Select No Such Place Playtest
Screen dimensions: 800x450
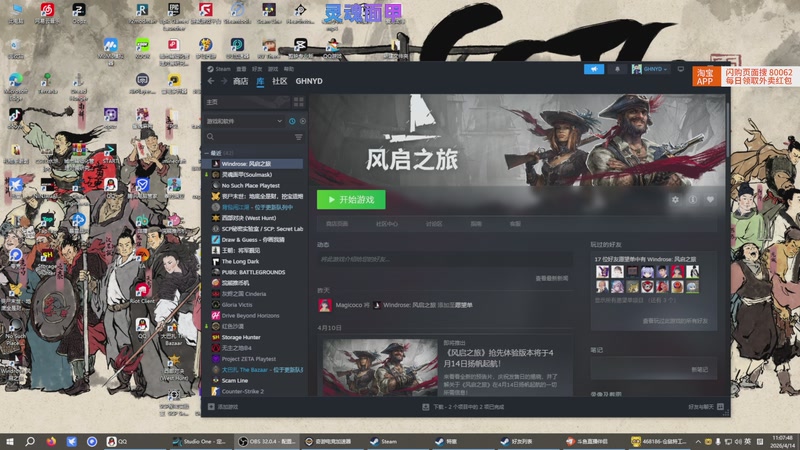click(x=253, y=186)
